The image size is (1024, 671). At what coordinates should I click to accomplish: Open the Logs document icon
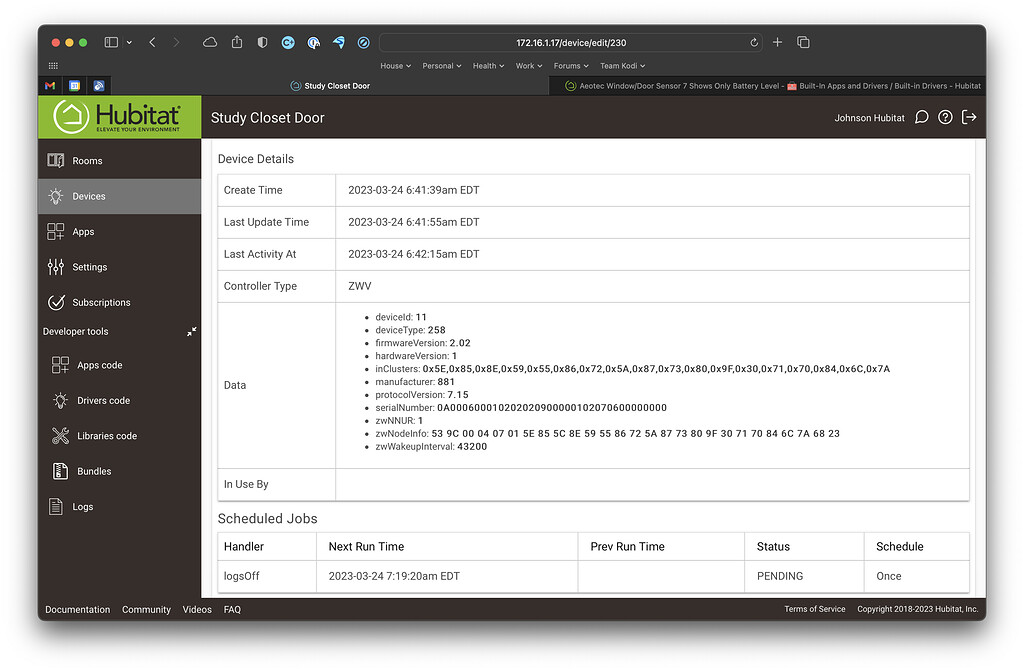tap(56, 507)
